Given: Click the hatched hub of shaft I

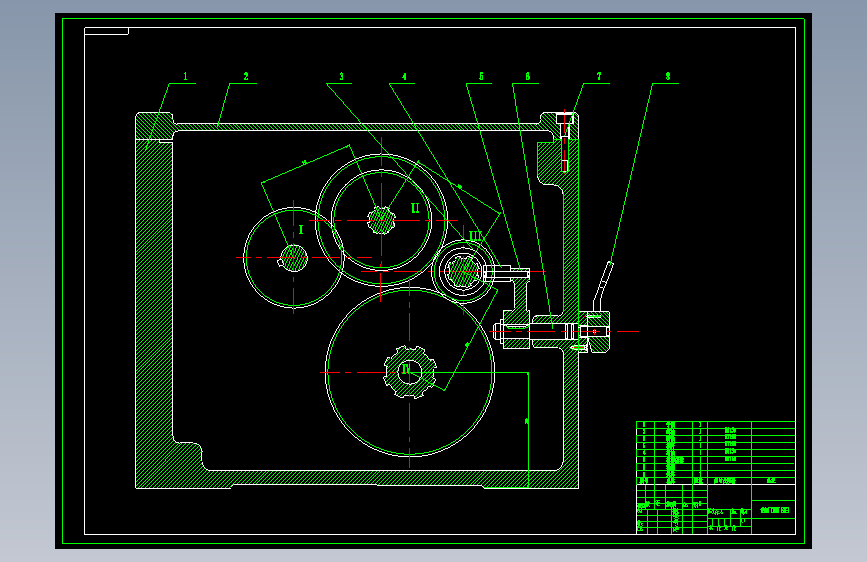Looking at the screenshot, I should (x=294, y=258).
